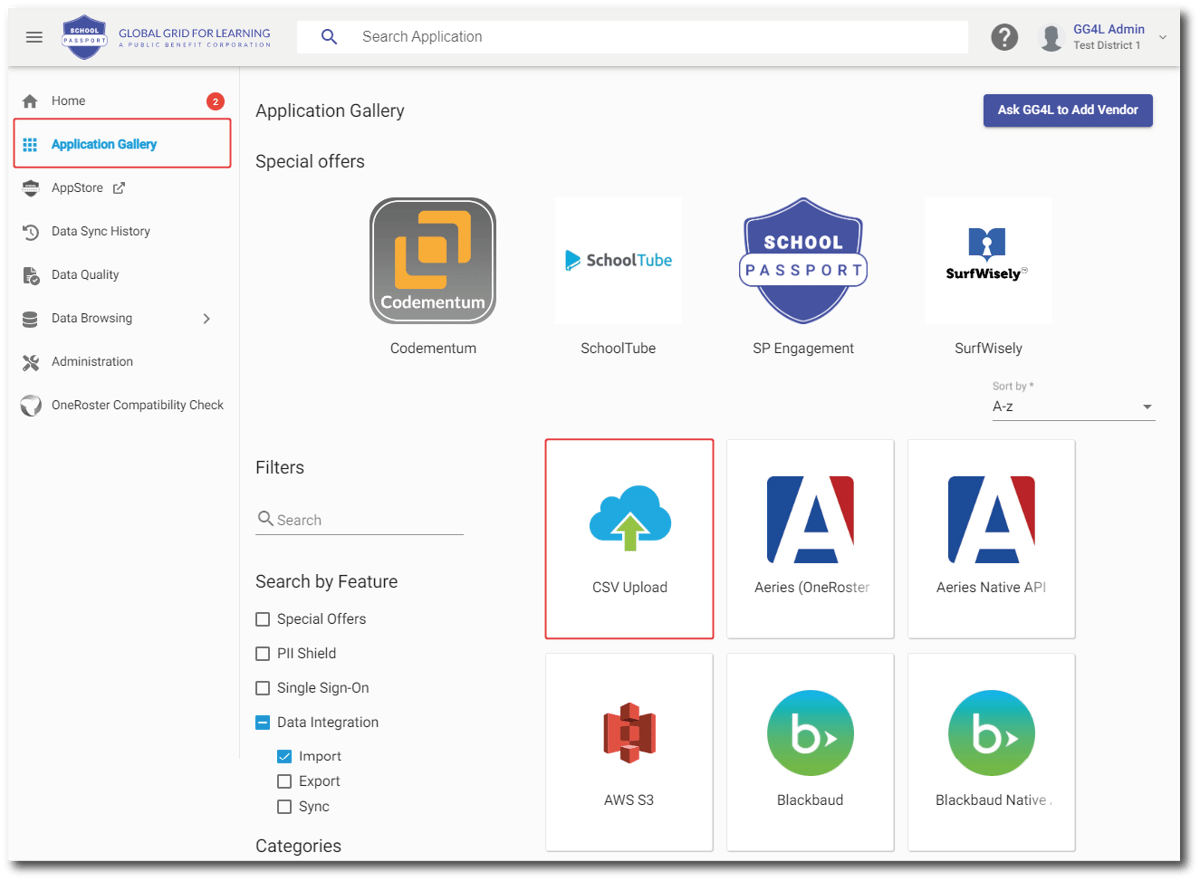The image size is (1200, 881).
Task: Open the hamburger navigation menu
Action: [34, 37]
